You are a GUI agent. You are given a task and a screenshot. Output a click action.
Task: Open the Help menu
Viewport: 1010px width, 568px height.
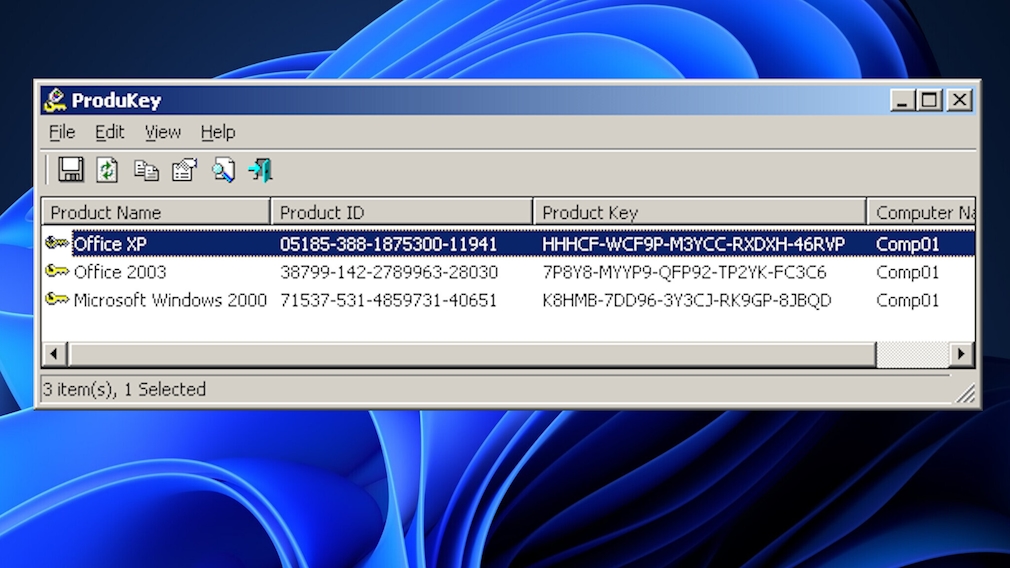click(217, 132)
